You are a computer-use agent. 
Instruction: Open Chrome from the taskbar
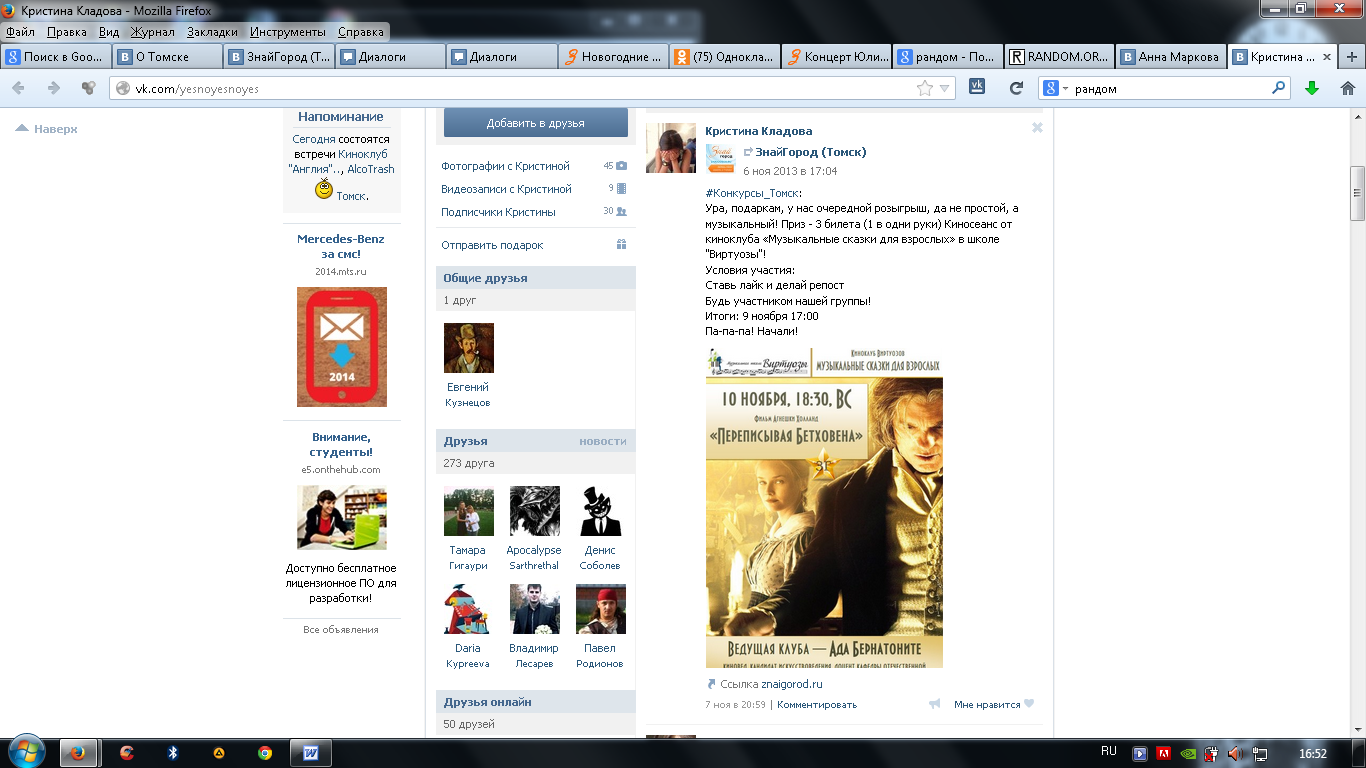pos(265,753)
